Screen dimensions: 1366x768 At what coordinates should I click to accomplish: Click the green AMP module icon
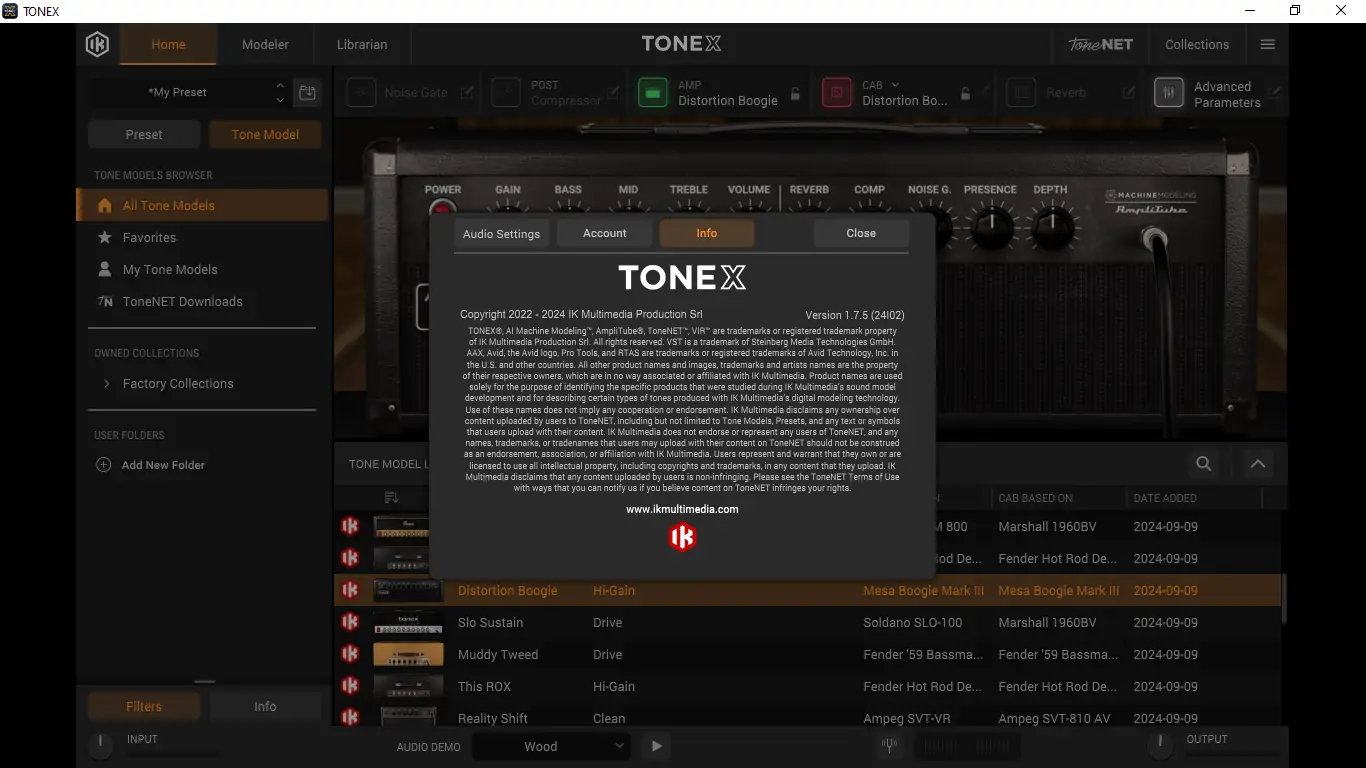tap(653, 93)
